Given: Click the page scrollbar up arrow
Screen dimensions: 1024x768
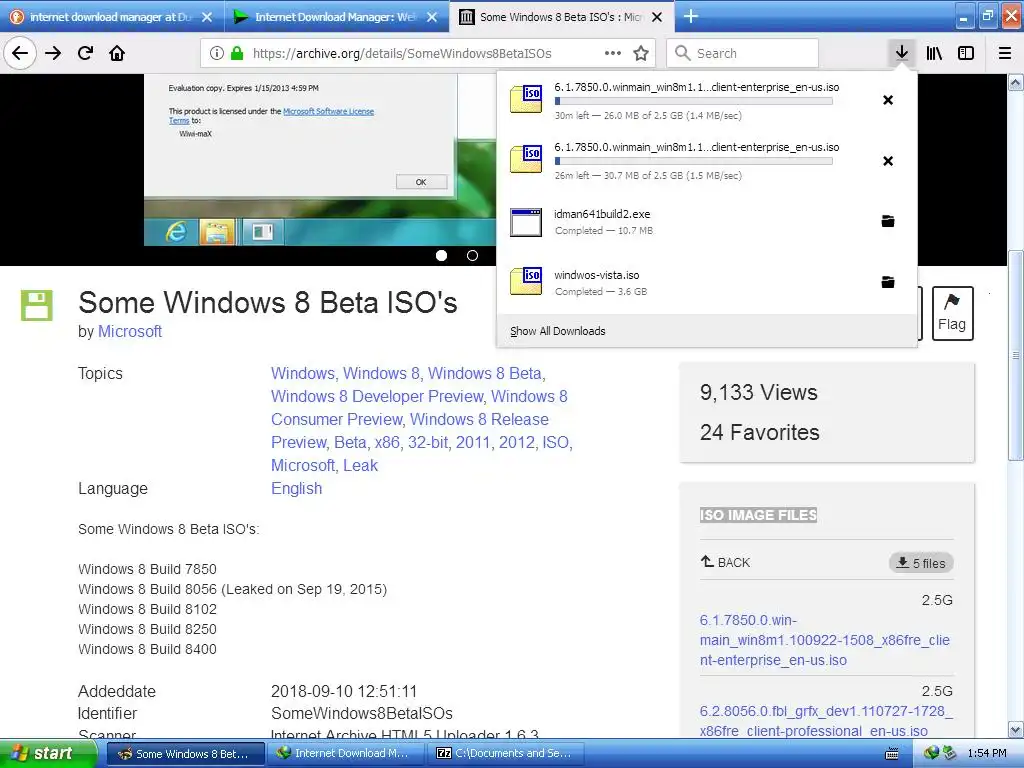Looking at the screenshot, I should [x=1016, y=82].
